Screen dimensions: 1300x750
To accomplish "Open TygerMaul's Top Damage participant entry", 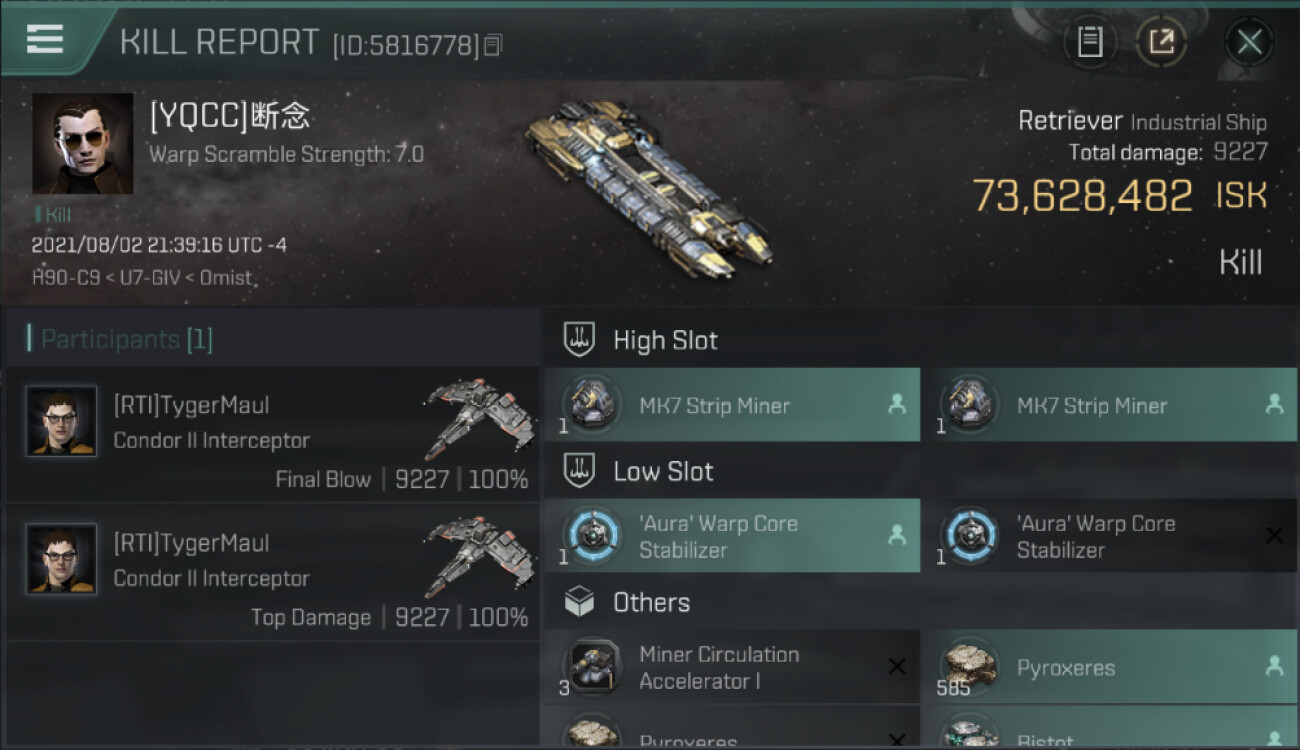I will click(273, 573).
